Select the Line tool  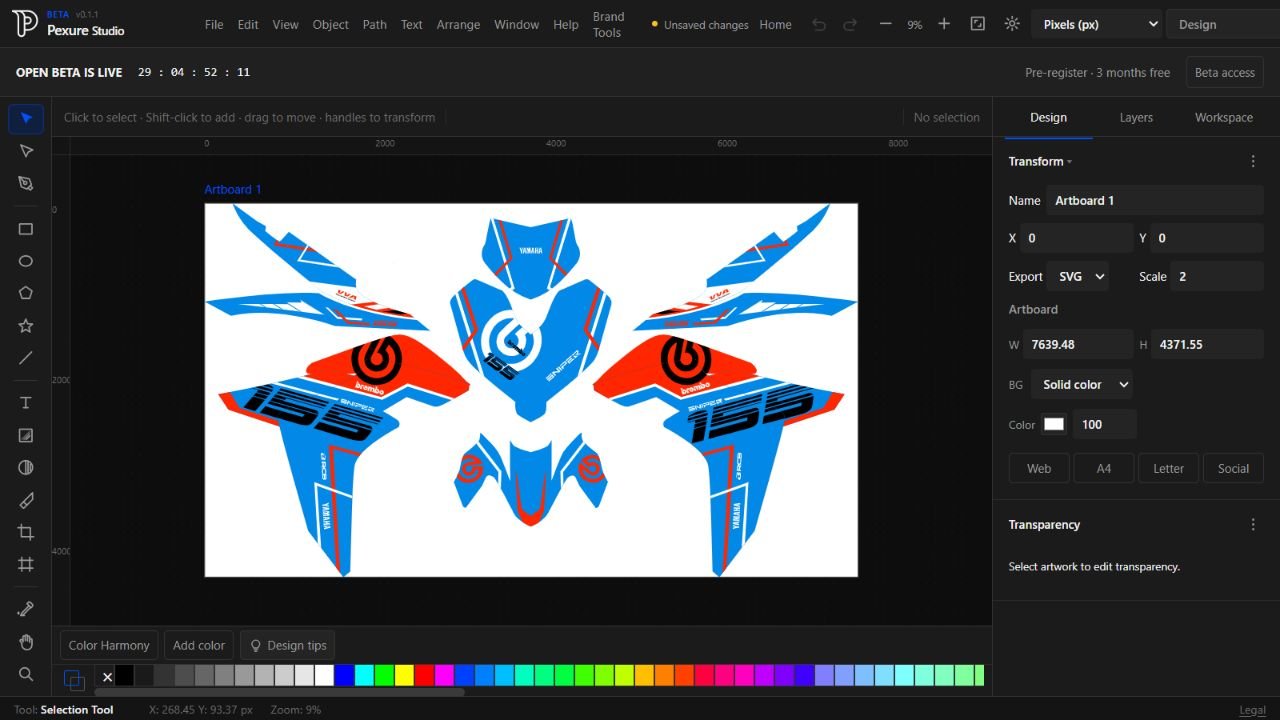pos(26,358)
